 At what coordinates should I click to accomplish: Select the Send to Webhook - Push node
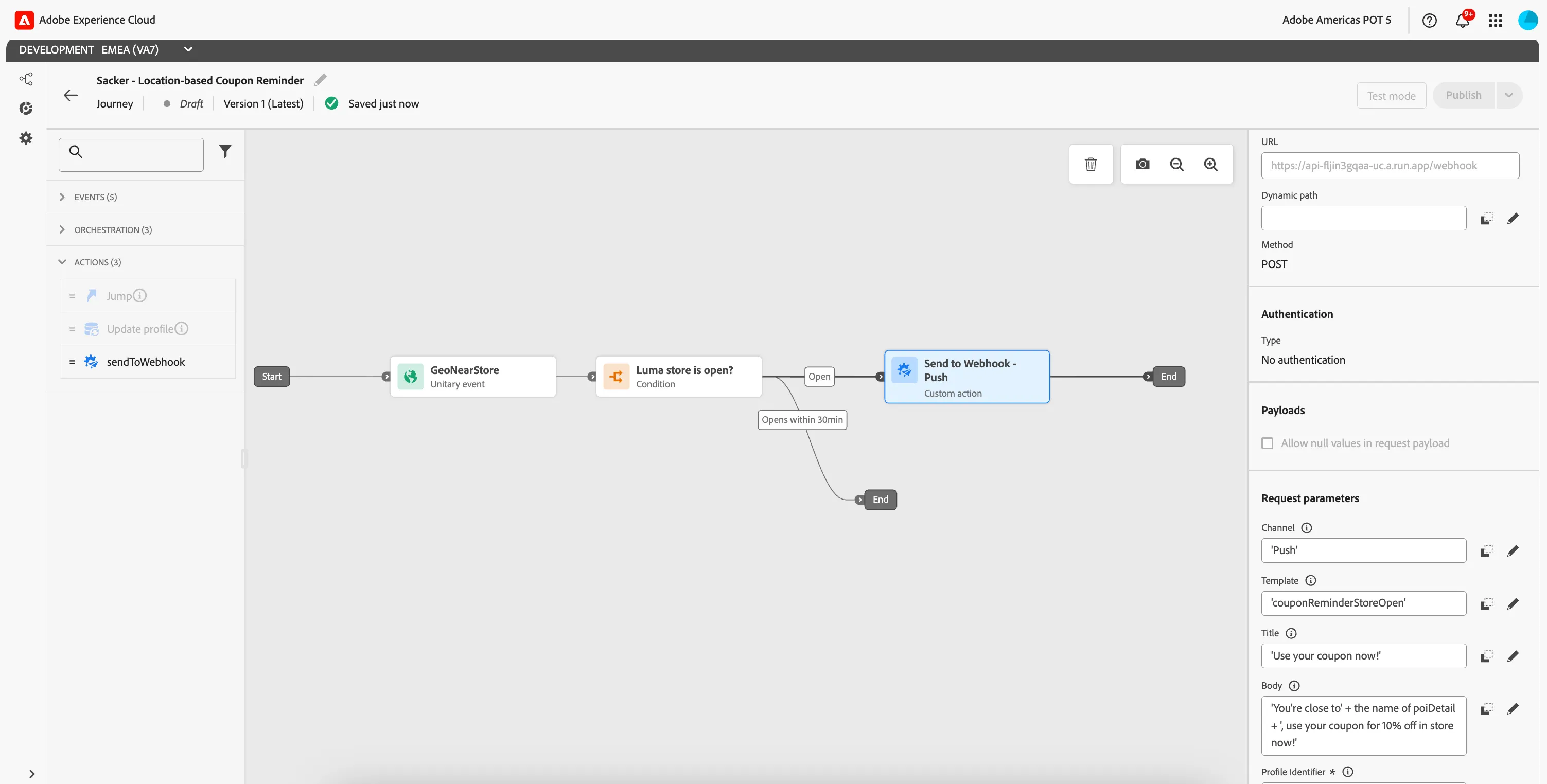[967, 377]
